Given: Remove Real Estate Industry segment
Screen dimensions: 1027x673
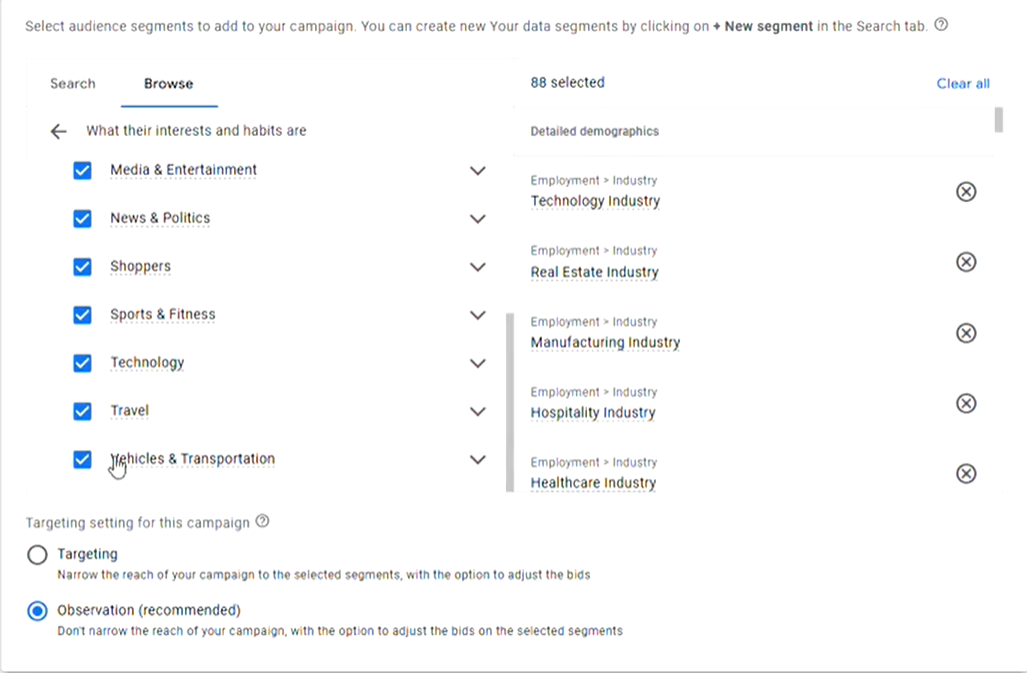Looking at the screenshot, I should click(966, 262).
